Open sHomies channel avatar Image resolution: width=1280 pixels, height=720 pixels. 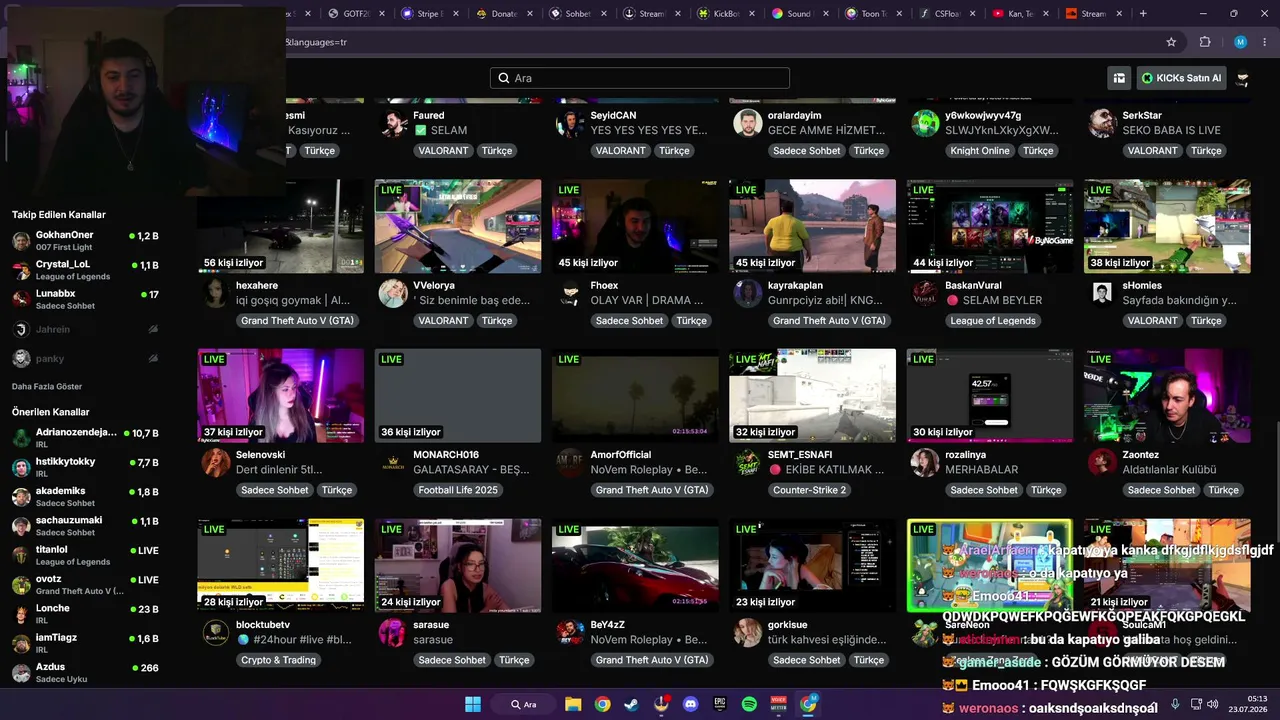[x=1102, y=293]
